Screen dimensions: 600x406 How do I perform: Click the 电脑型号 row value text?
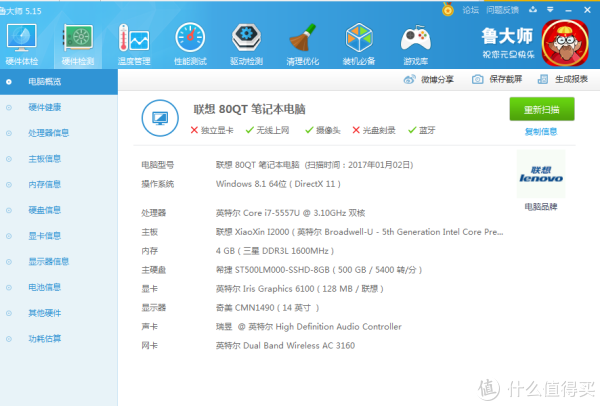315,165
